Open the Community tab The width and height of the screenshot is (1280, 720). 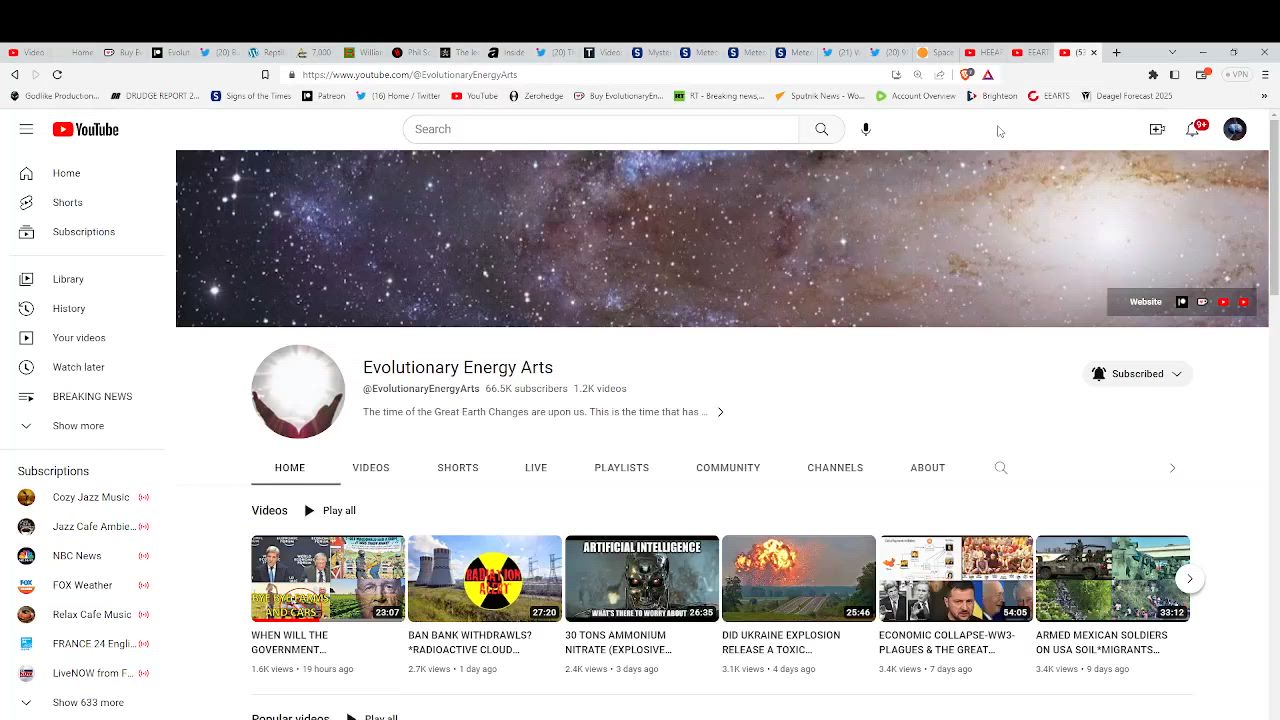coord(728,468)
